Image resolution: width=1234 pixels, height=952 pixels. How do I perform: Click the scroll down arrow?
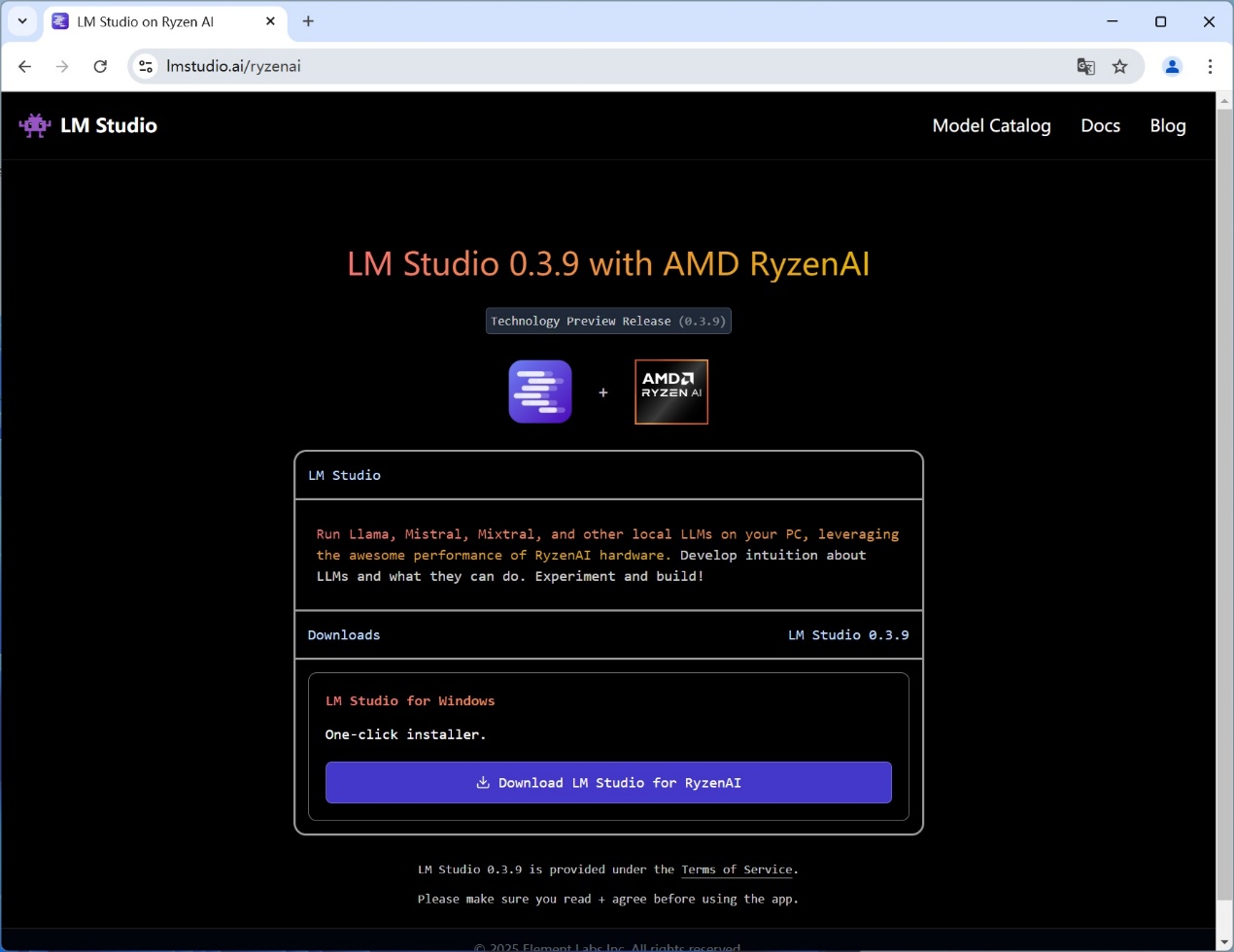tap(1224, 941)
